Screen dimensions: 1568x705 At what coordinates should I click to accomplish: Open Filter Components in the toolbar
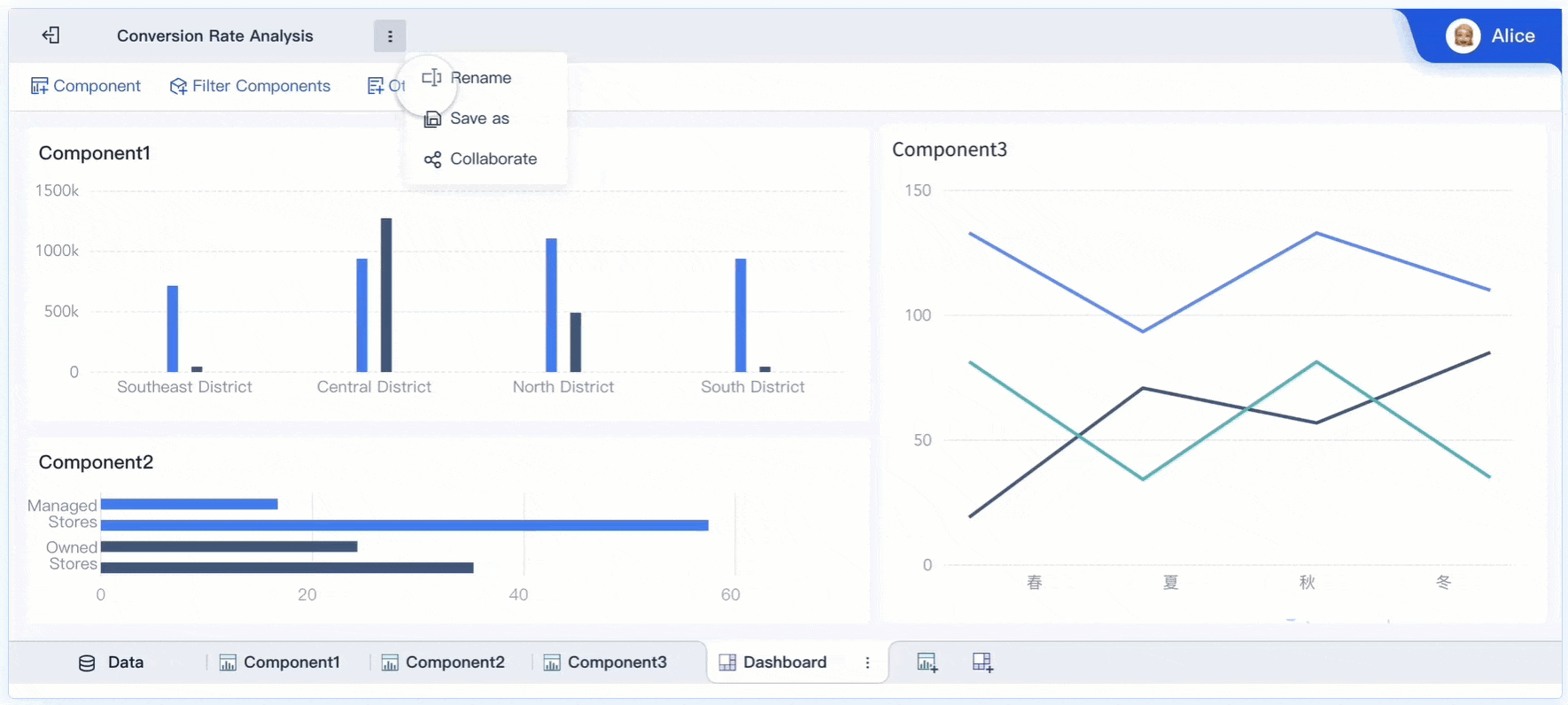point(250,86)
